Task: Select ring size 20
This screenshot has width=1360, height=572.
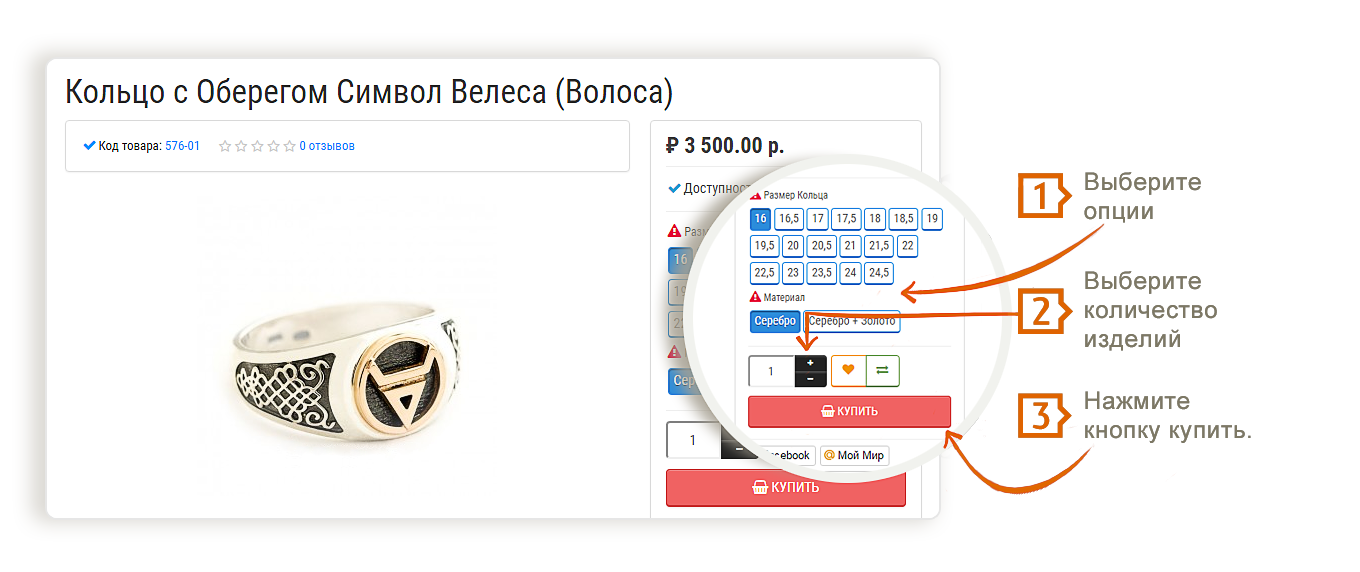Action: 792,246
